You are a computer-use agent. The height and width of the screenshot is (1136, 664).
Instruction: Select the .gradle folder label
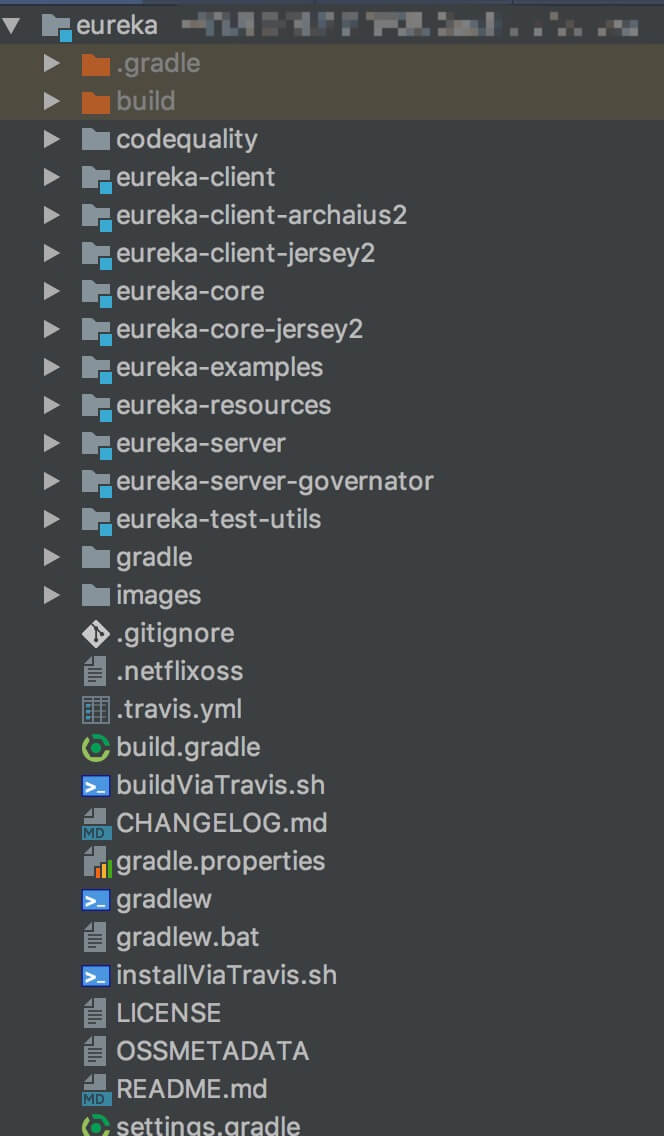click(158, 64)
